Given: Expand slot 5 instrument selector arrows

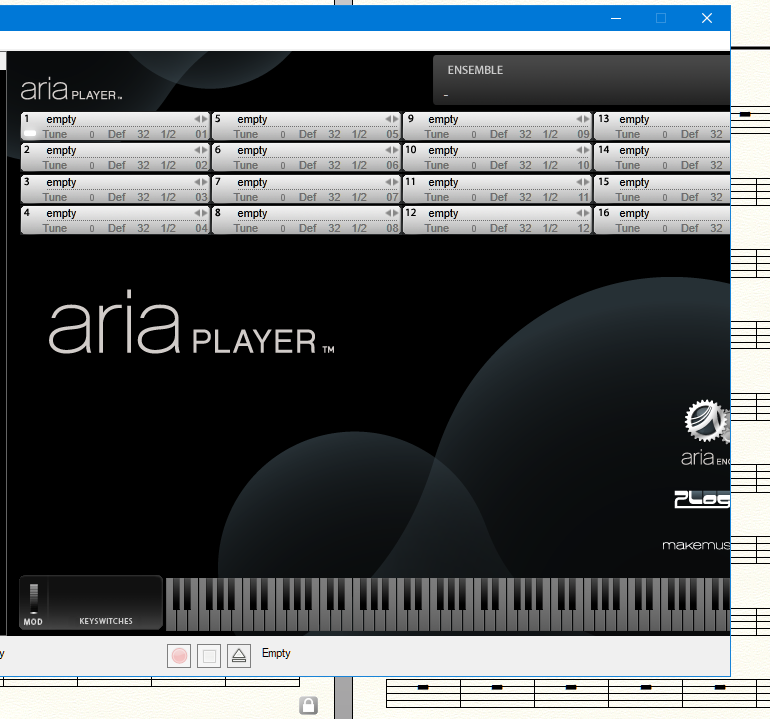Looking at the screenshot, I should [x=394, y=119].
